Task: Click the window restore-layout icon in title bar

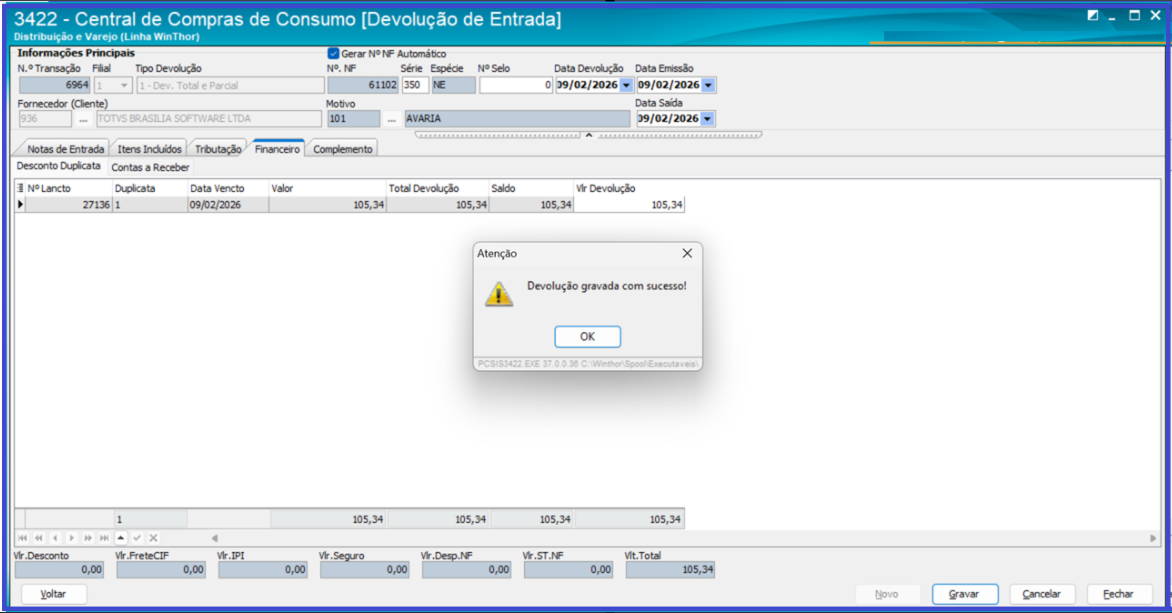Action: tap(1093, 15)
